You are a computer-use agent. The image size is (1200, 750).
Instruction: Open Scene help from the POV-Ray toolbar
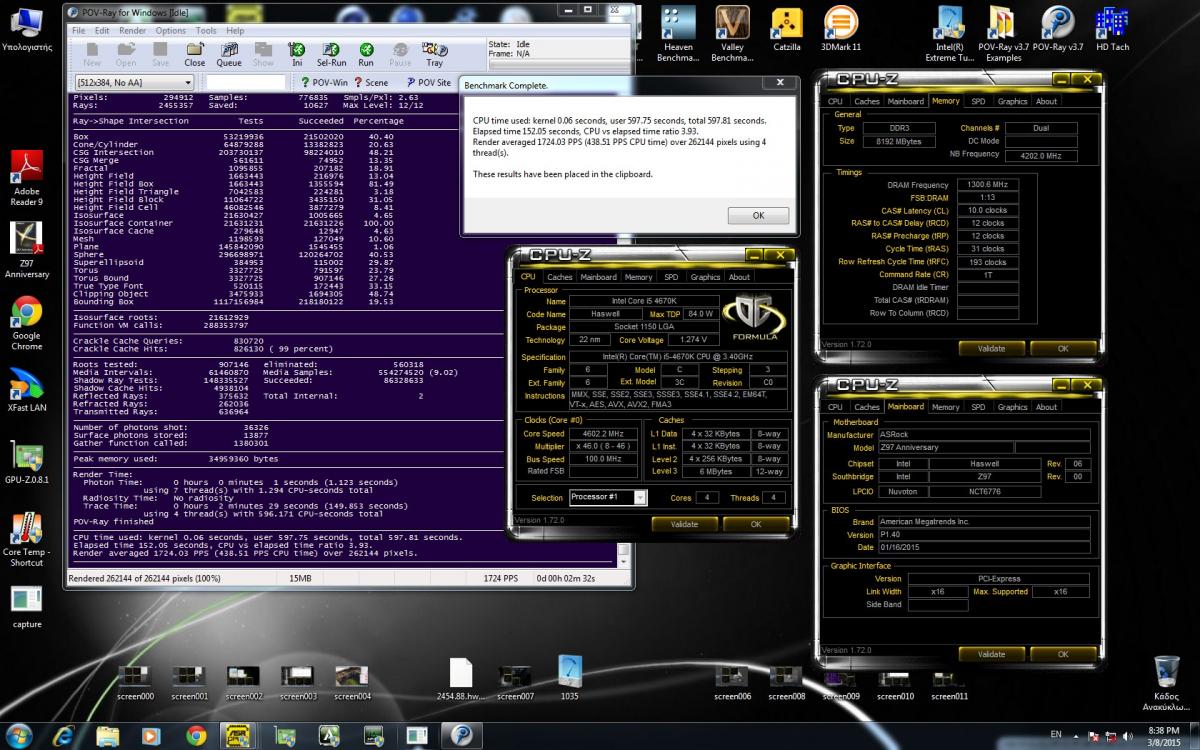371,82
